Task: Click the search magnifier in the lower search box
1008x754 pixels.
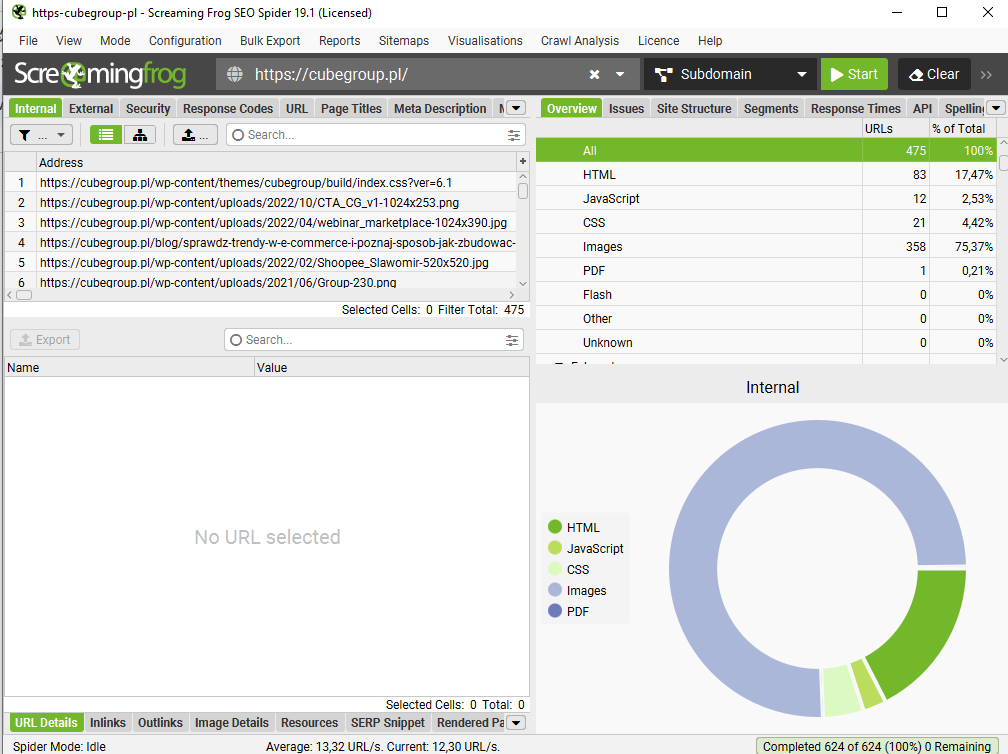Action: (236, 340)
